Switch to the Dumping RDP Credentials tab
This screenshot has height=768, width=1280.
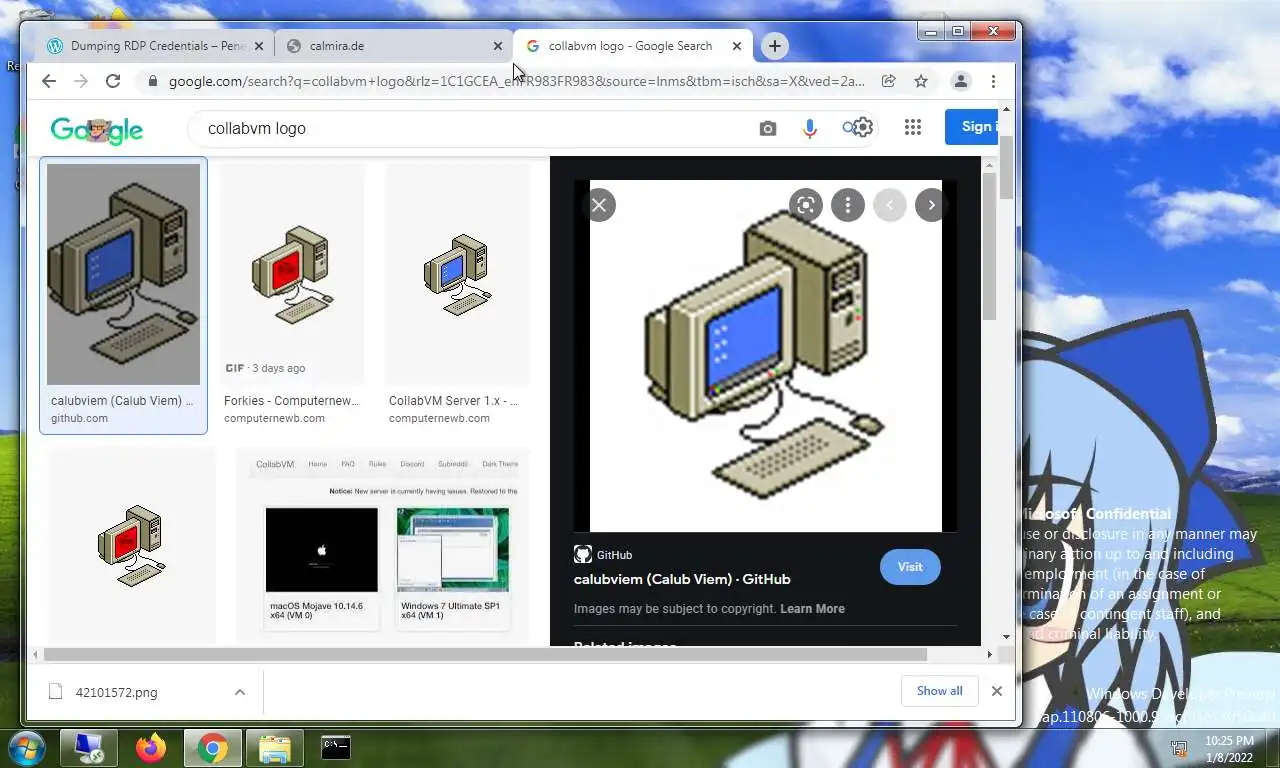(153, 46)
